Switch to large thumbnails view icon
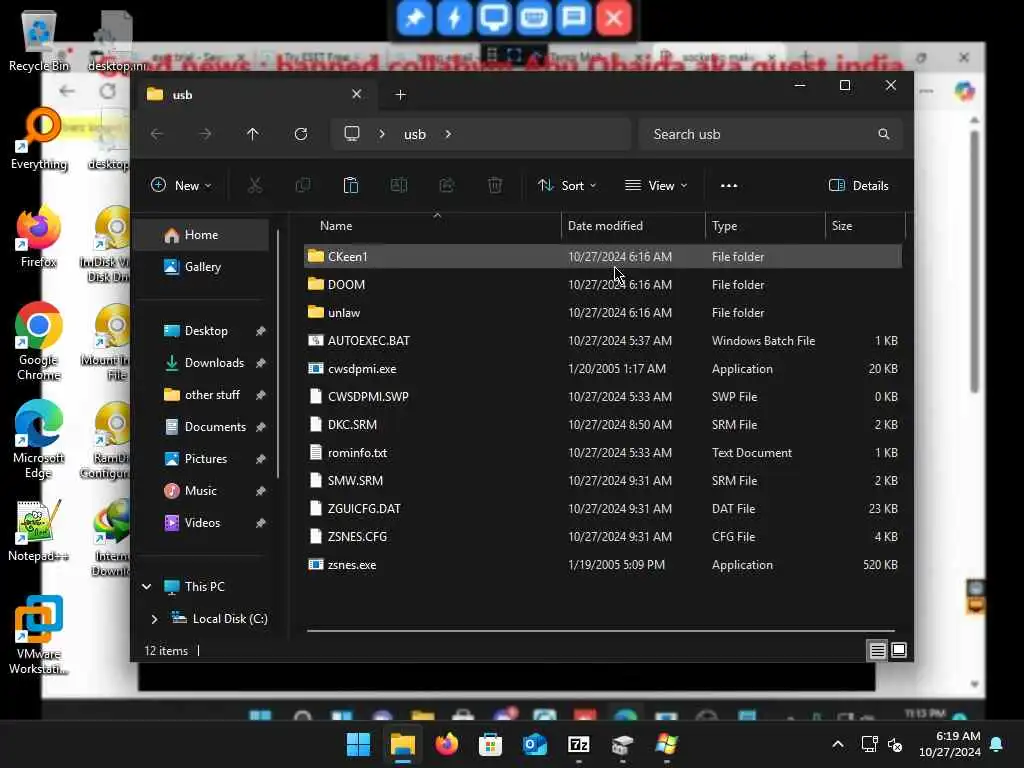 tap(899, 650)
